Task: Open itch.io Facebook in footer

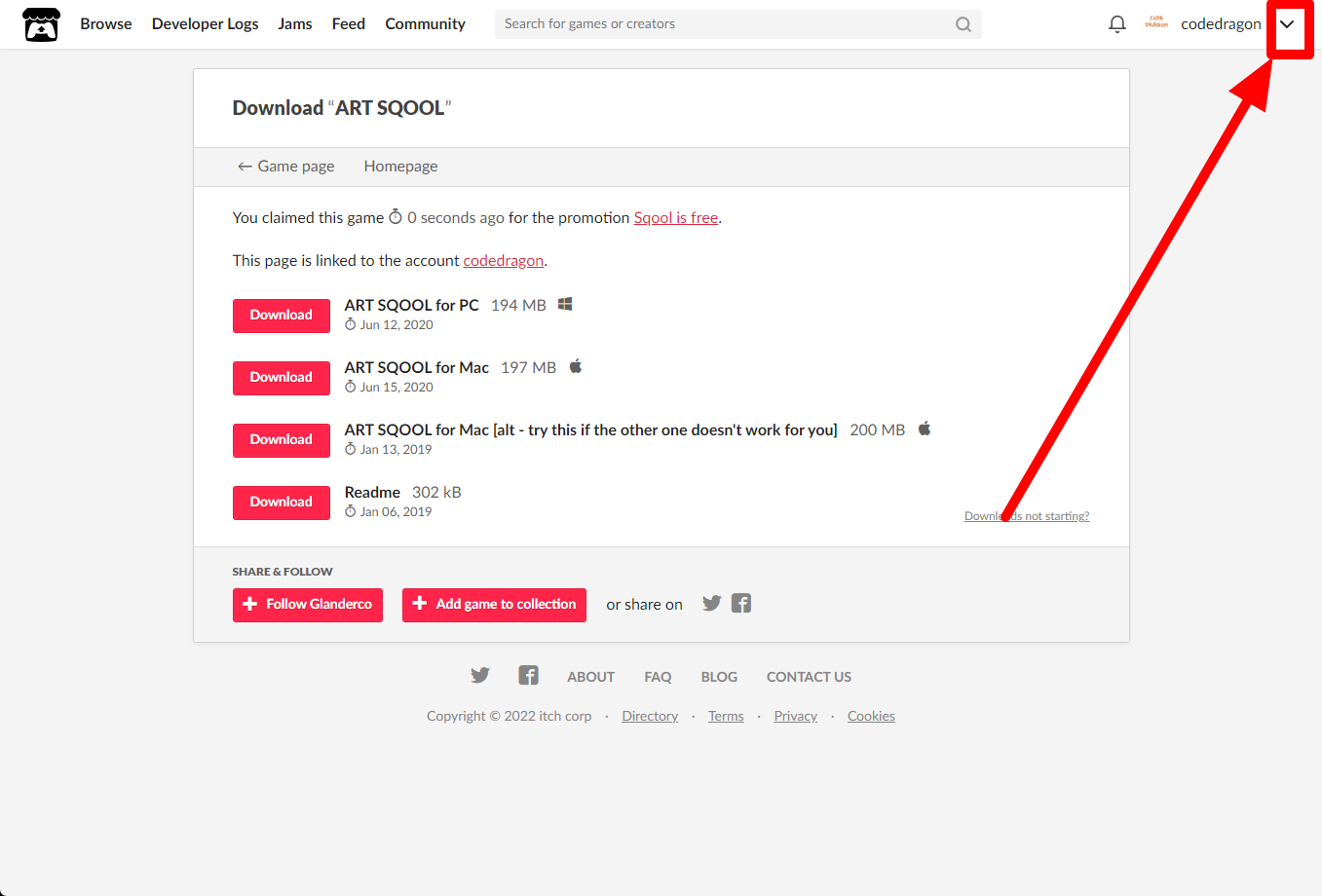Action: pyautogui.click(x=528, y=675)
